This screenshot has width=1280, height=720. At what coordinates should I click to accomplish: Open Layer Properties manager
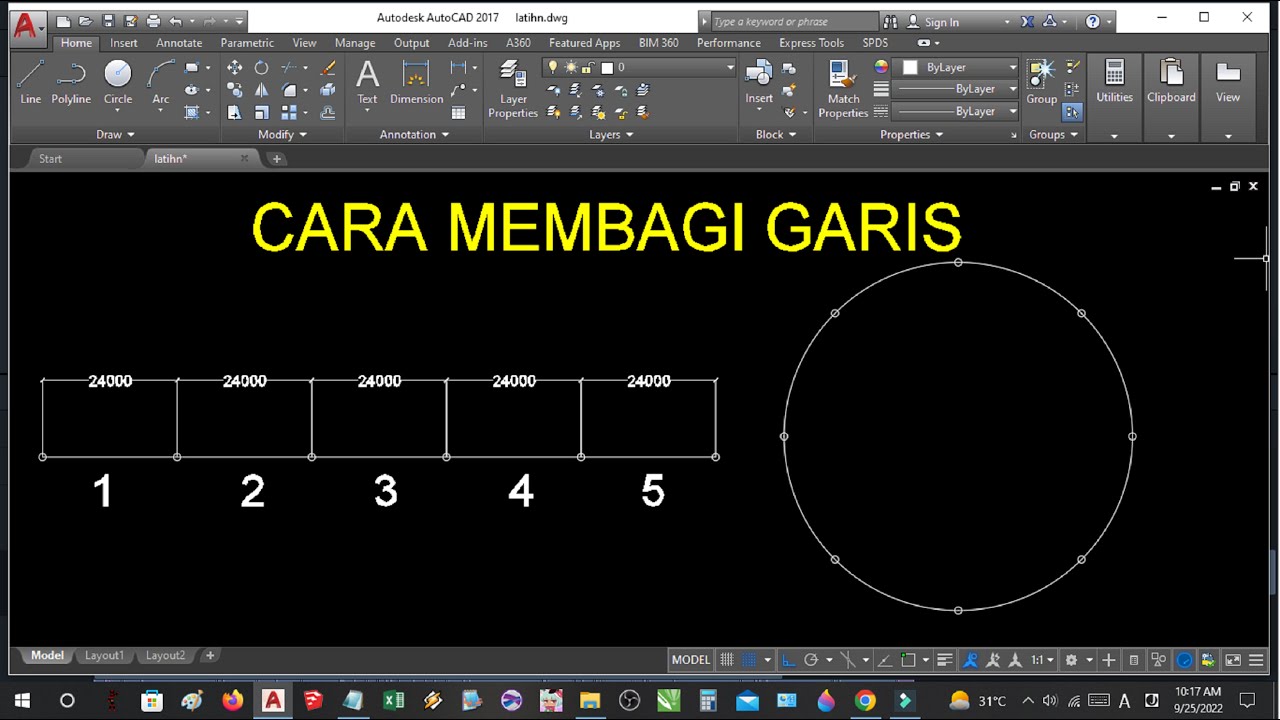click(x=513, y=89)
